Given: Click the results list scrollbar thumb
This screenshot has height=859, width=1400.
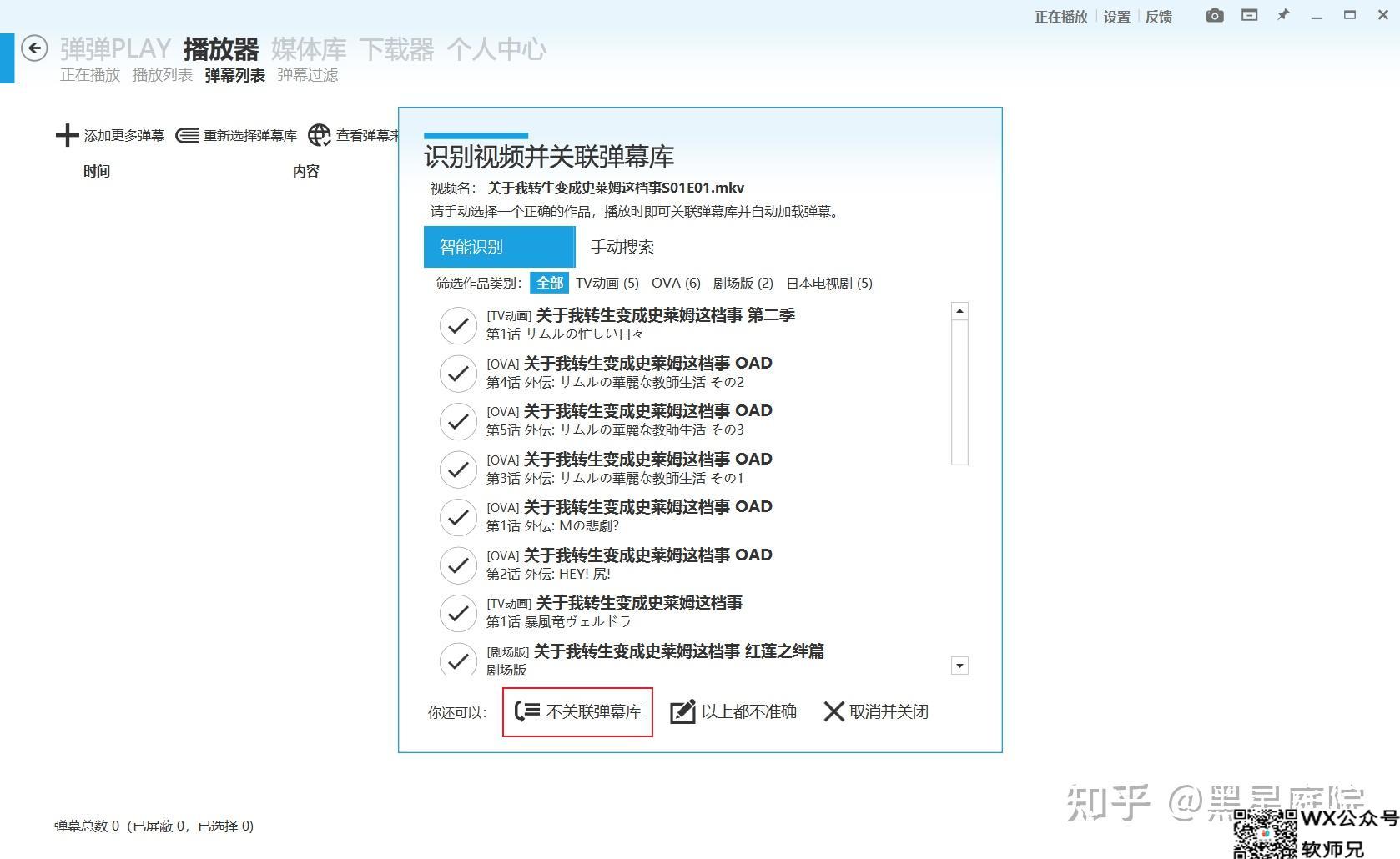Looking at the screenshot, I should click(959, 392).
